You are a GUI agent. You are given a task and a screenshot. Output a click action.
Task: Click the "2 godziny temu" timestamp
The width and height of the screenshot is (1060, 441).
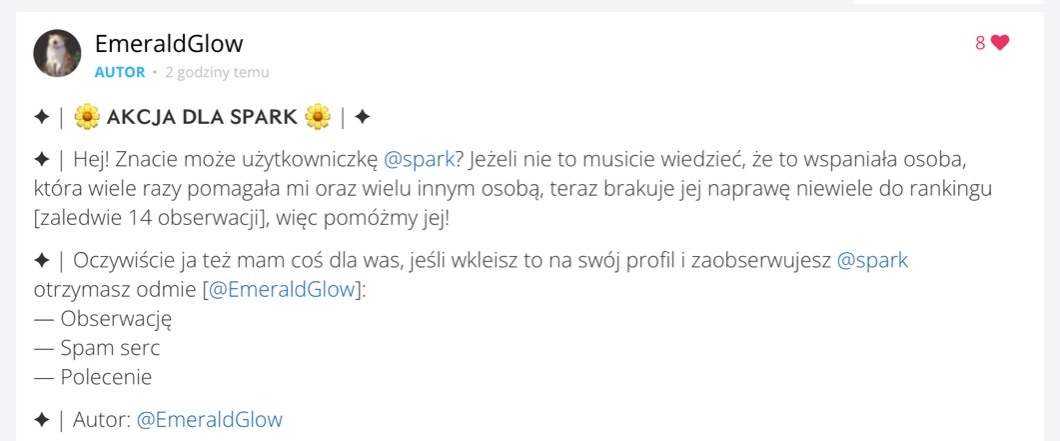pos(217,72)
